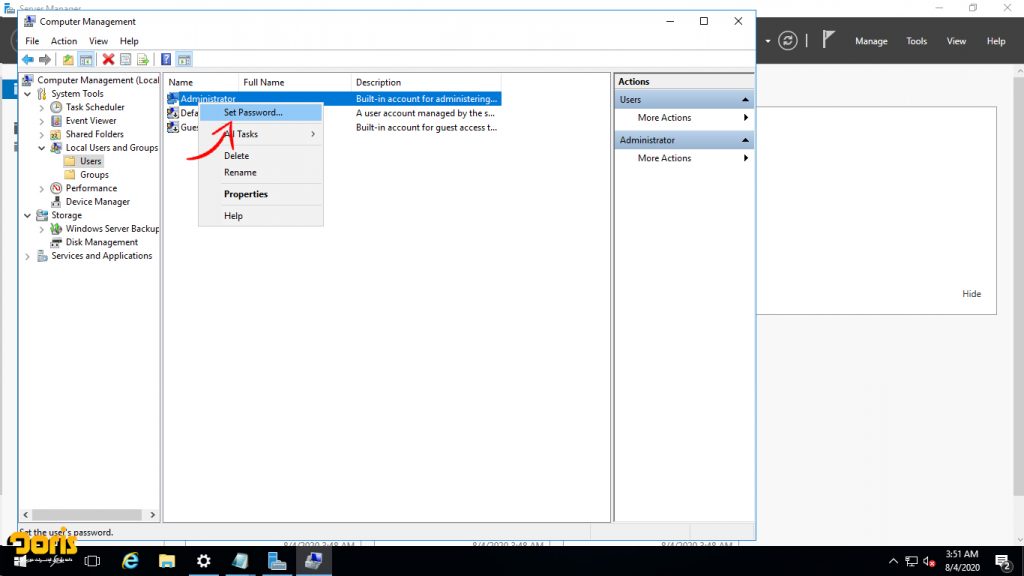1024x576 pixels.
Task: Open Shared Folders node
Action: tap(94, 134)
